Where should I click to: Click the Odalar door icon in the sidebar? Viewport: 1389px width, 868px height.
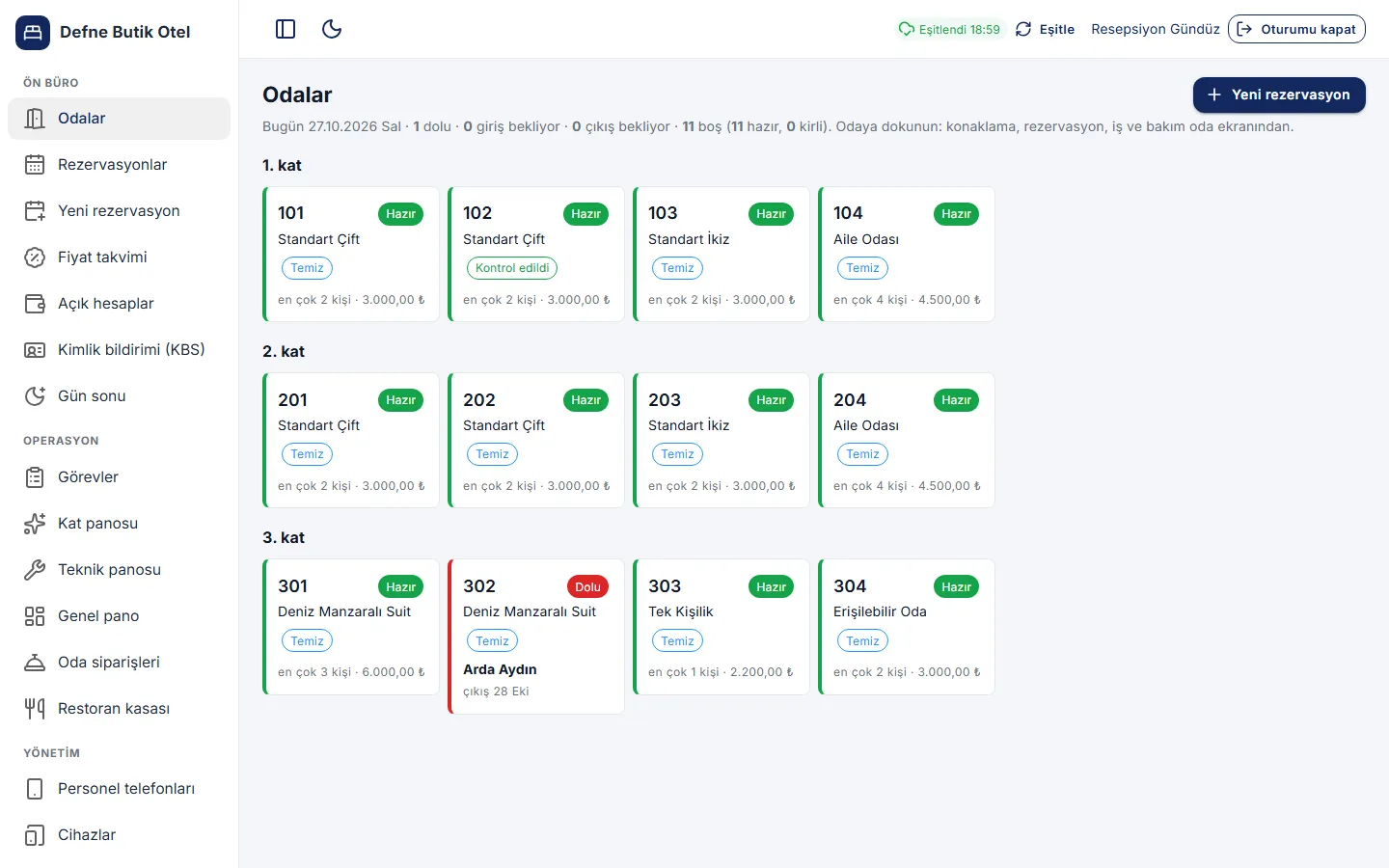coord(35,119)
